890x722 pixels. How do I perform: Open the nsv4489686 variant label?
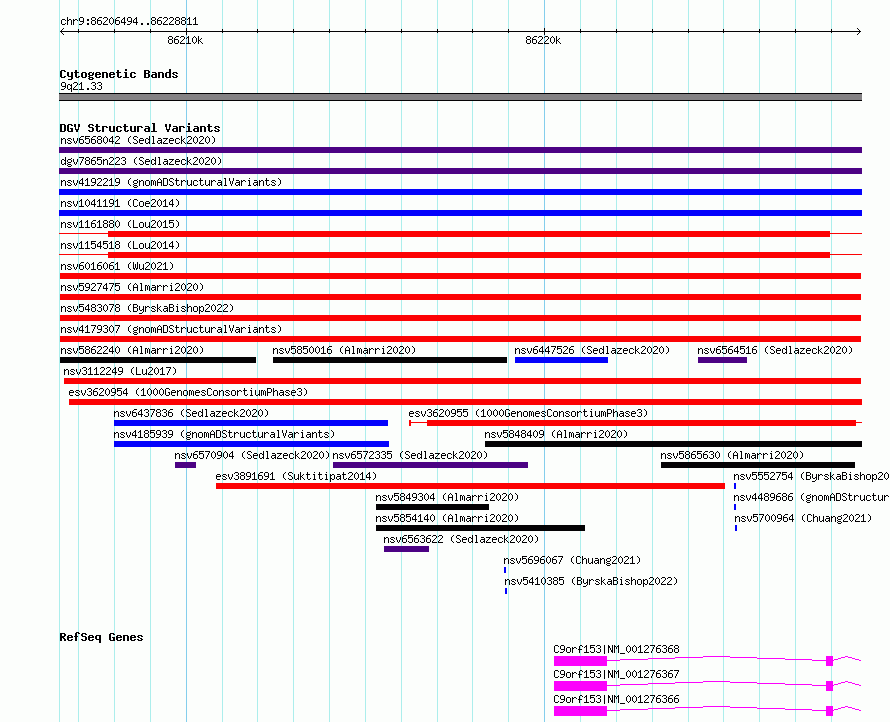coord(811,497)
